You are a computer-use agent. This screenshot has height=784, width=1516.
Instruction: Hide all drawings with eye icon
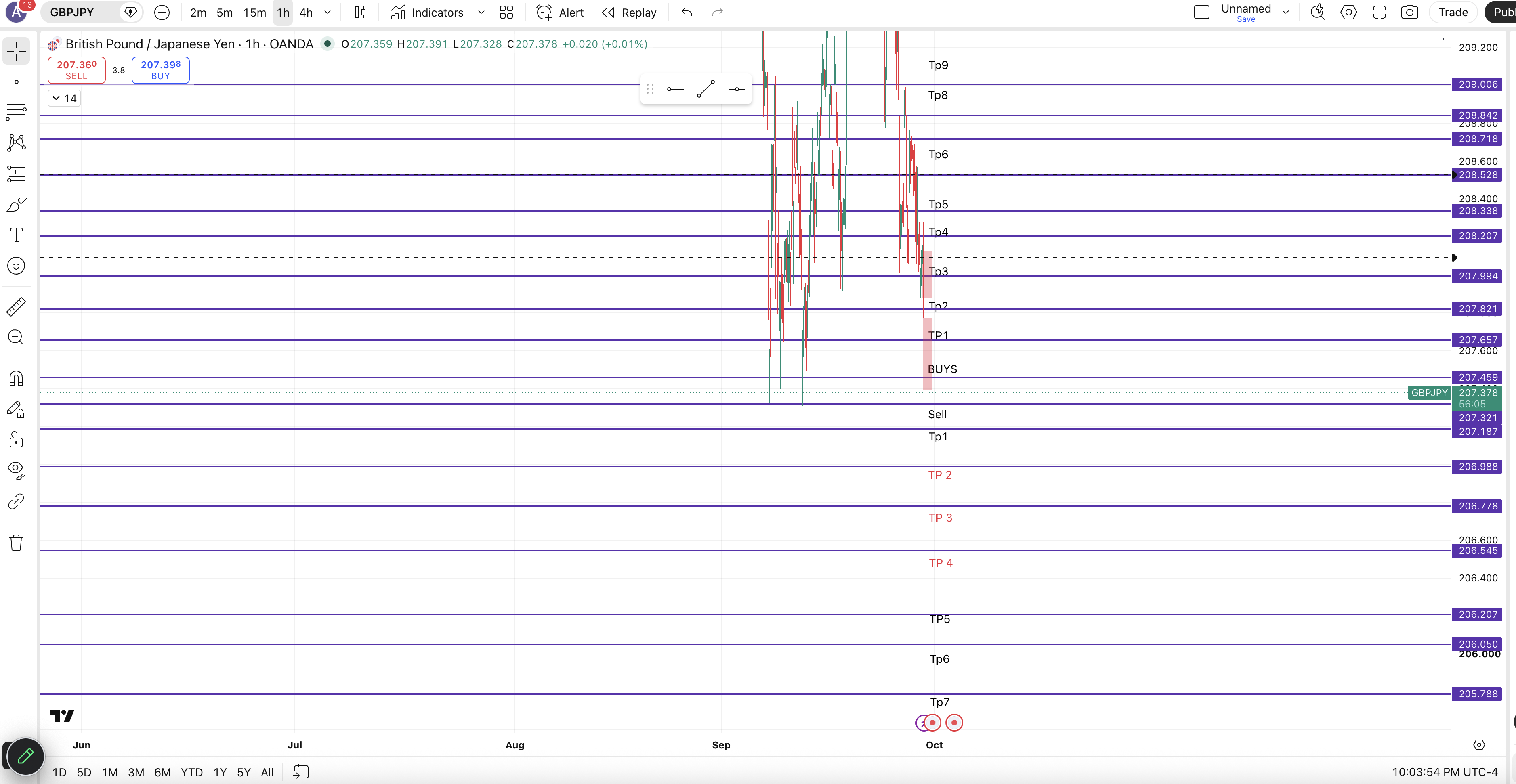17,470
